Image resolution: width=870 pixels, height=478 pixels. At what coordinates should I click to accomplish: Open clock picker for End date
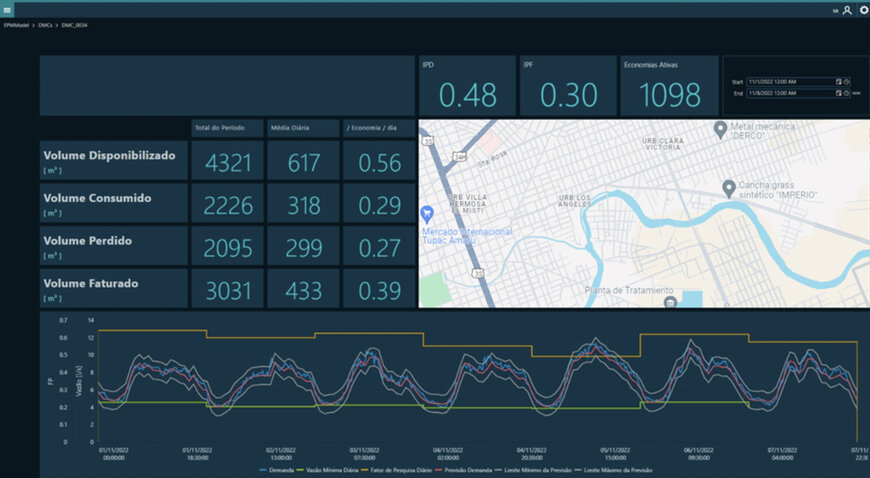coord(846,93)
